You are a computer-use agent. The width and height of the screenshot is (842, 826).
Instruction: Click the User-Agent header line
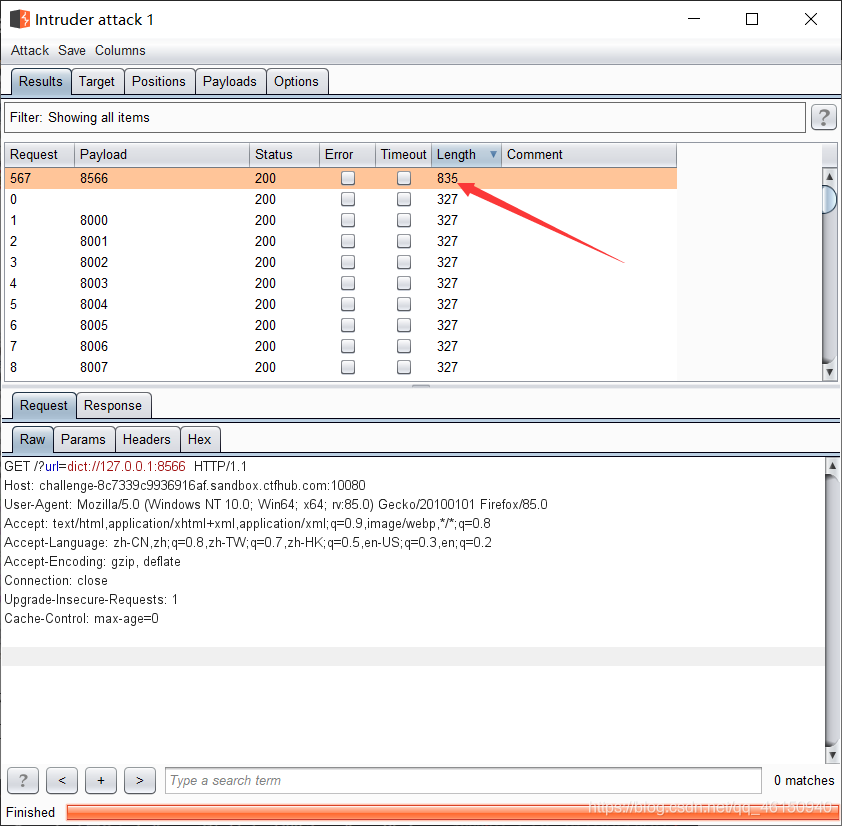tap(275, 504)
